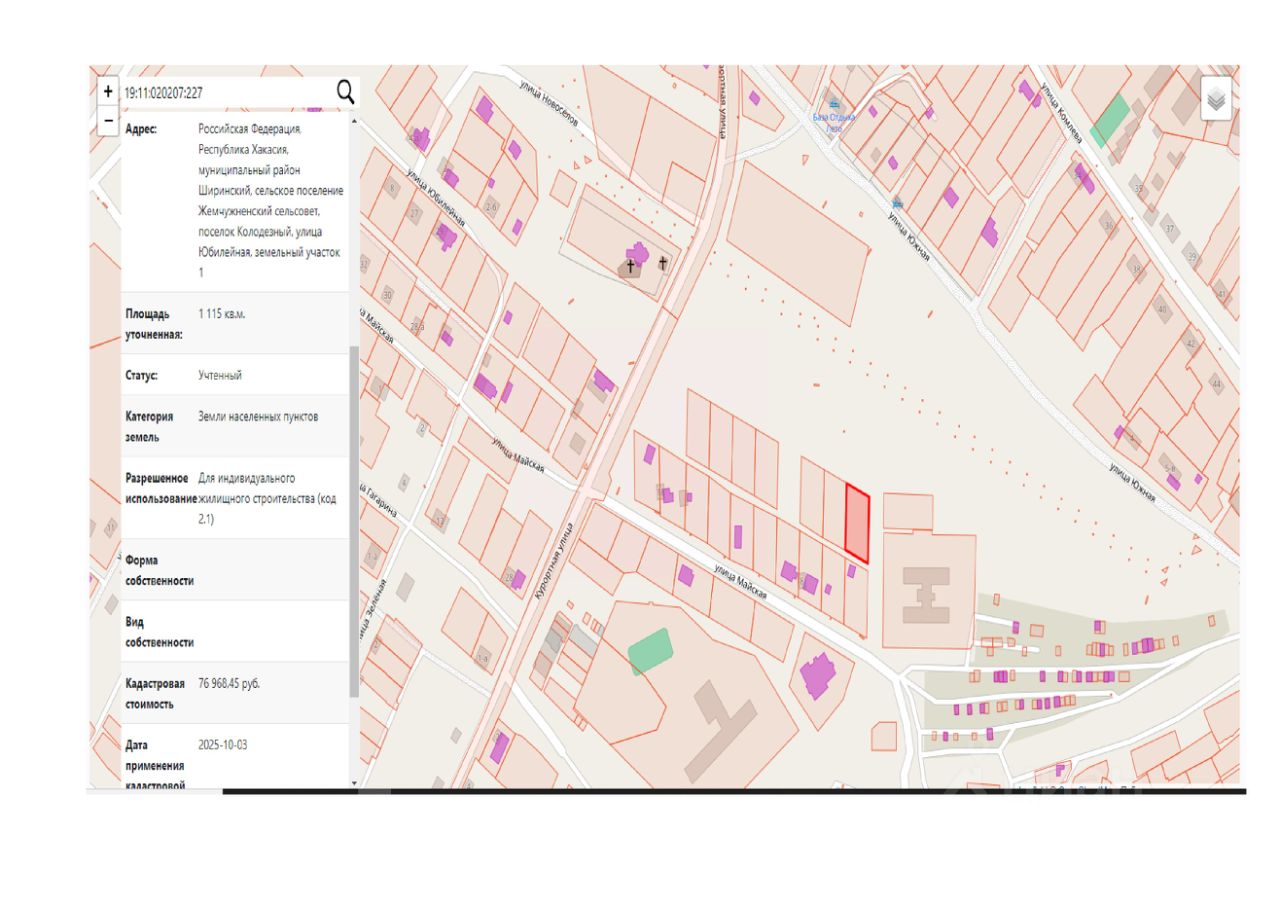Click the green parcel south of улица Майская
The image size is (1280, 906).
(650, 651)
